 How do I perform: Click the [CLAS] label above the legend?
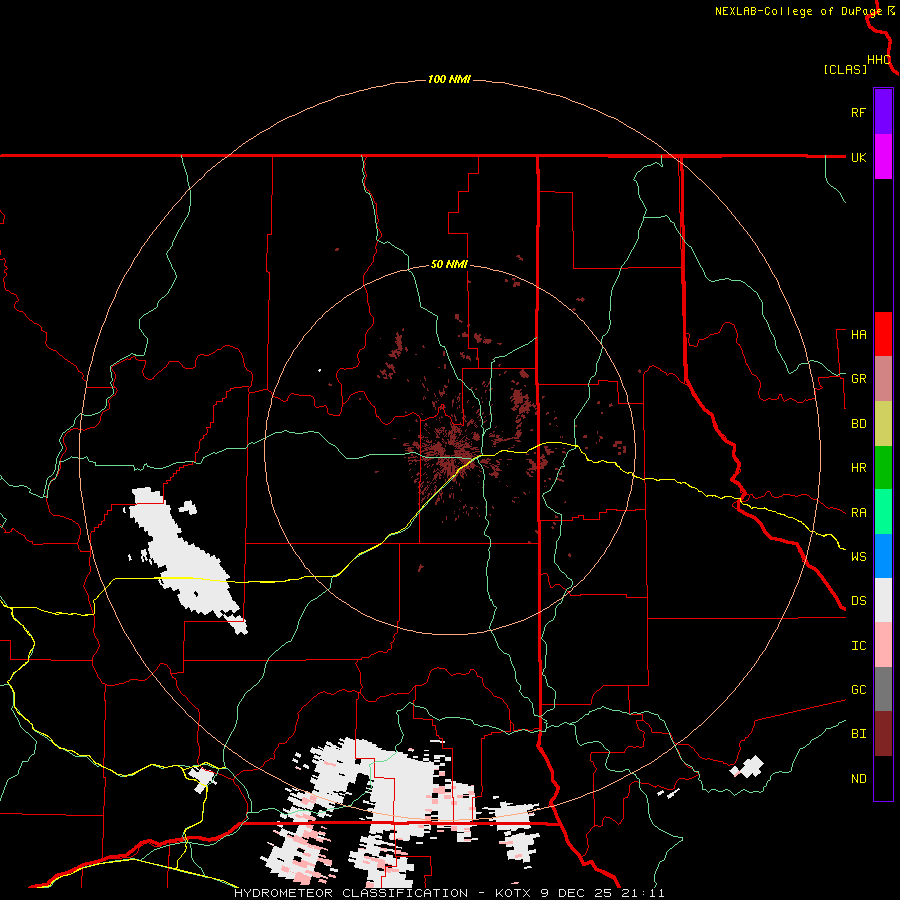[x=845, y=70]
